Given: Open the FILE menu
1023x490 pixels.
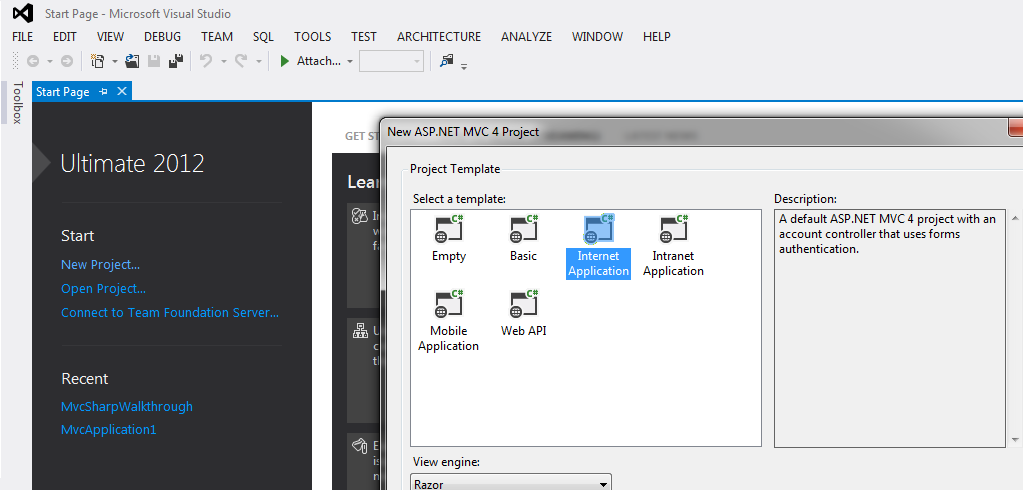Looking at the screenshot, I should [x=22, y=37].
